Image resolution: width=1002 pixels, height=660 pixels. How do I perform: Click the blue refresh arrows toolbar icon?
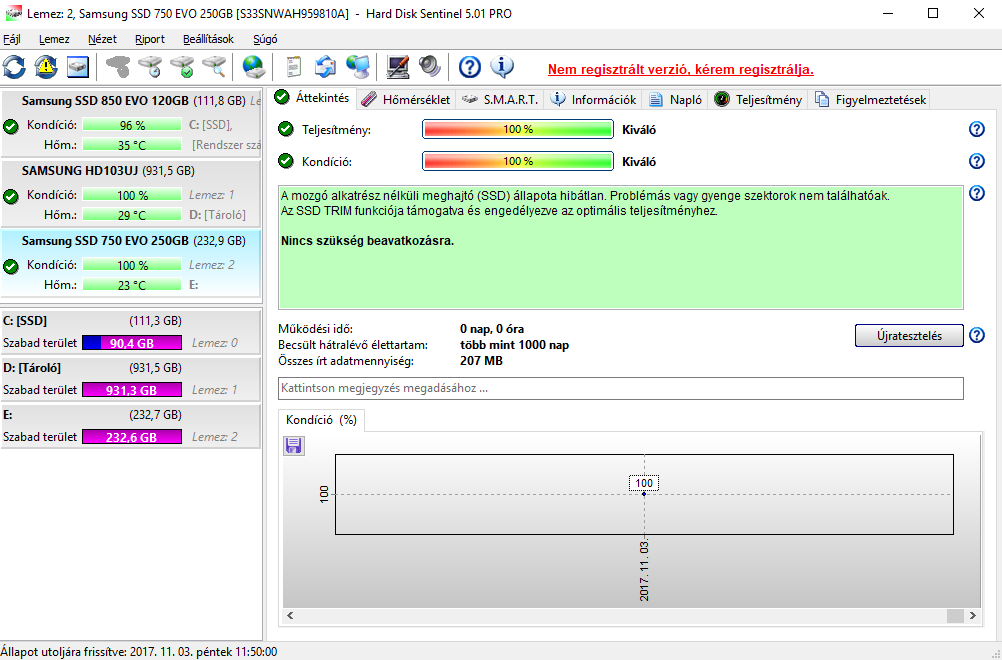coord(14,67)
